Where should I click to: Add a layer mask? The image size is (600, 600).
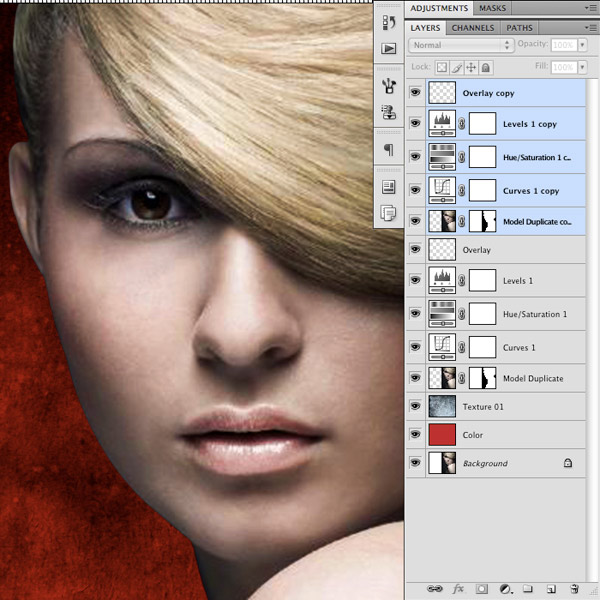[x=482, y=589]
